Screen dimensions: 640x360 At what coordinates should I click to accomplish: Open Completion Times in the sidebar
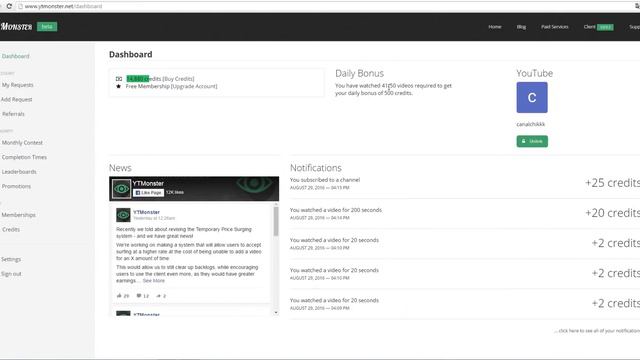24,157
